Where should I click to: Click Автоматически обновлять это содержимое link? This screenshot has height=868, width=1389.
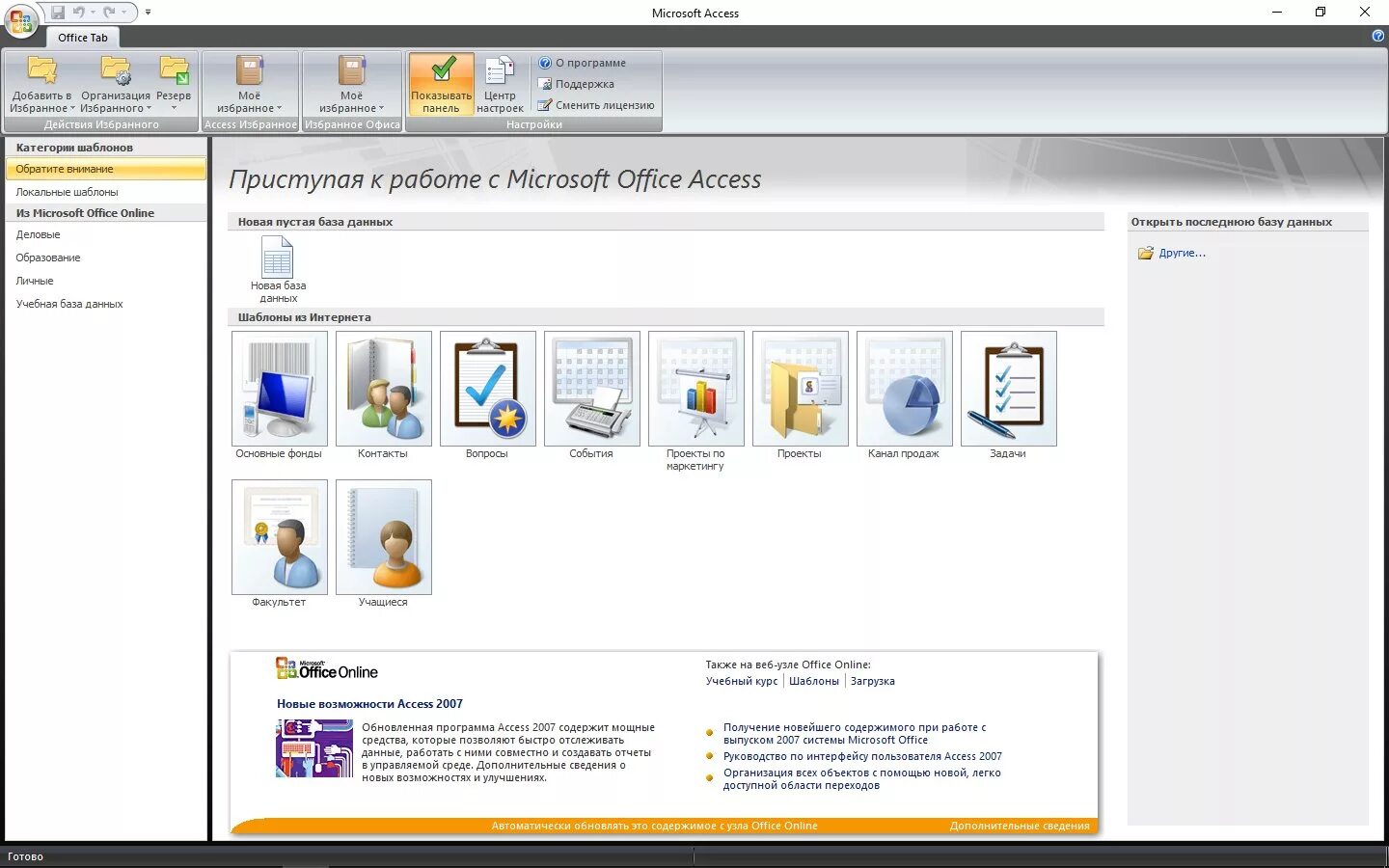pyautogui.click(x=654, y=826)
